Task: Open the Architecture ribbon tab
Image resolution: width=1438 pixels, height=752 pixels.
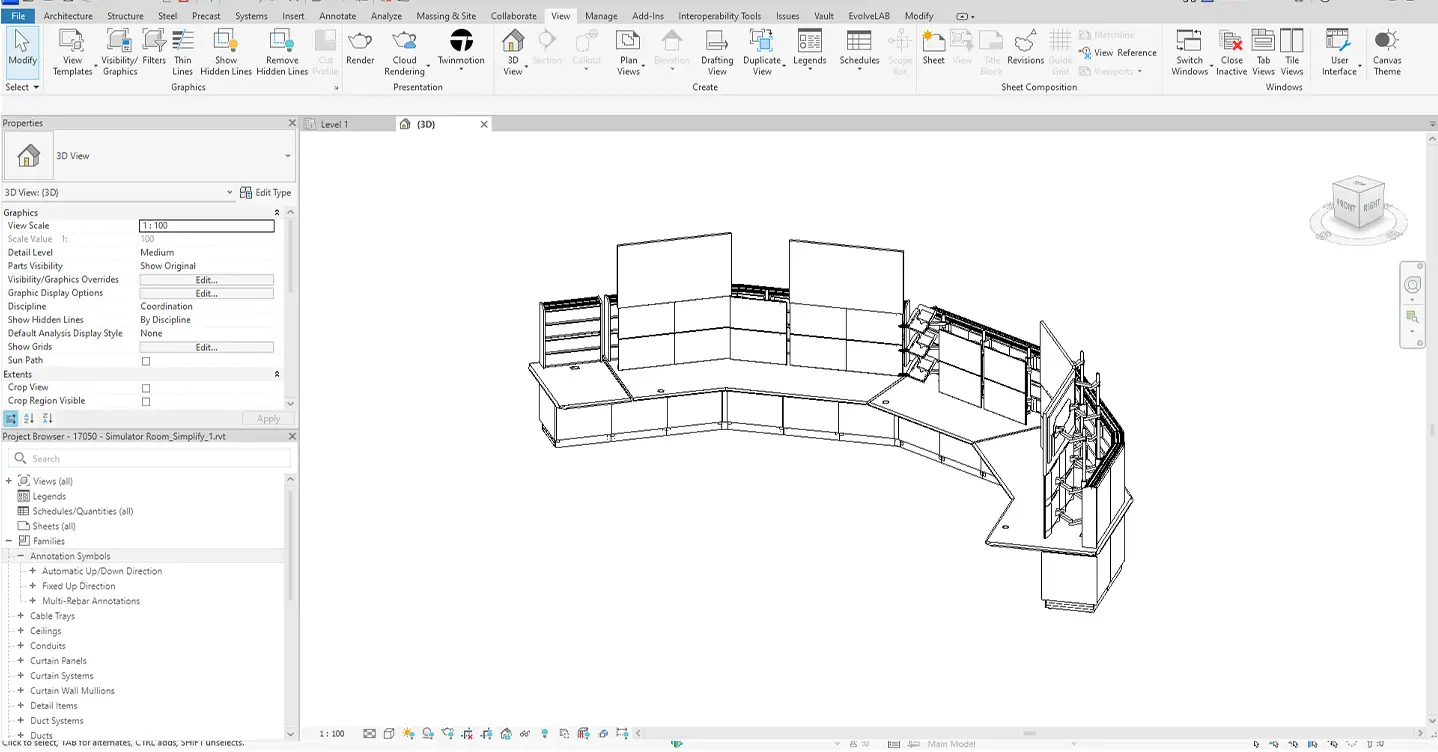Action: [x=67, y=15]
